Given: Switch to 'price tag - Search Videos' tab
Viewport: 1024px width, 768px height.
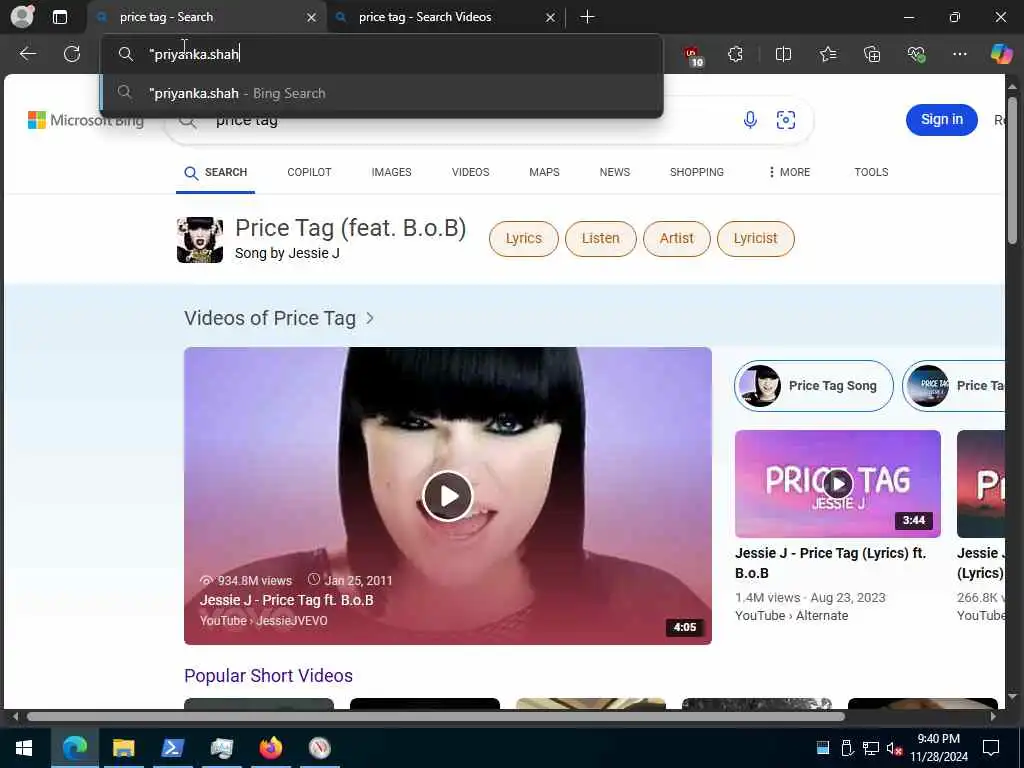Looking at the screenshot, I should (x=444, y=17).
